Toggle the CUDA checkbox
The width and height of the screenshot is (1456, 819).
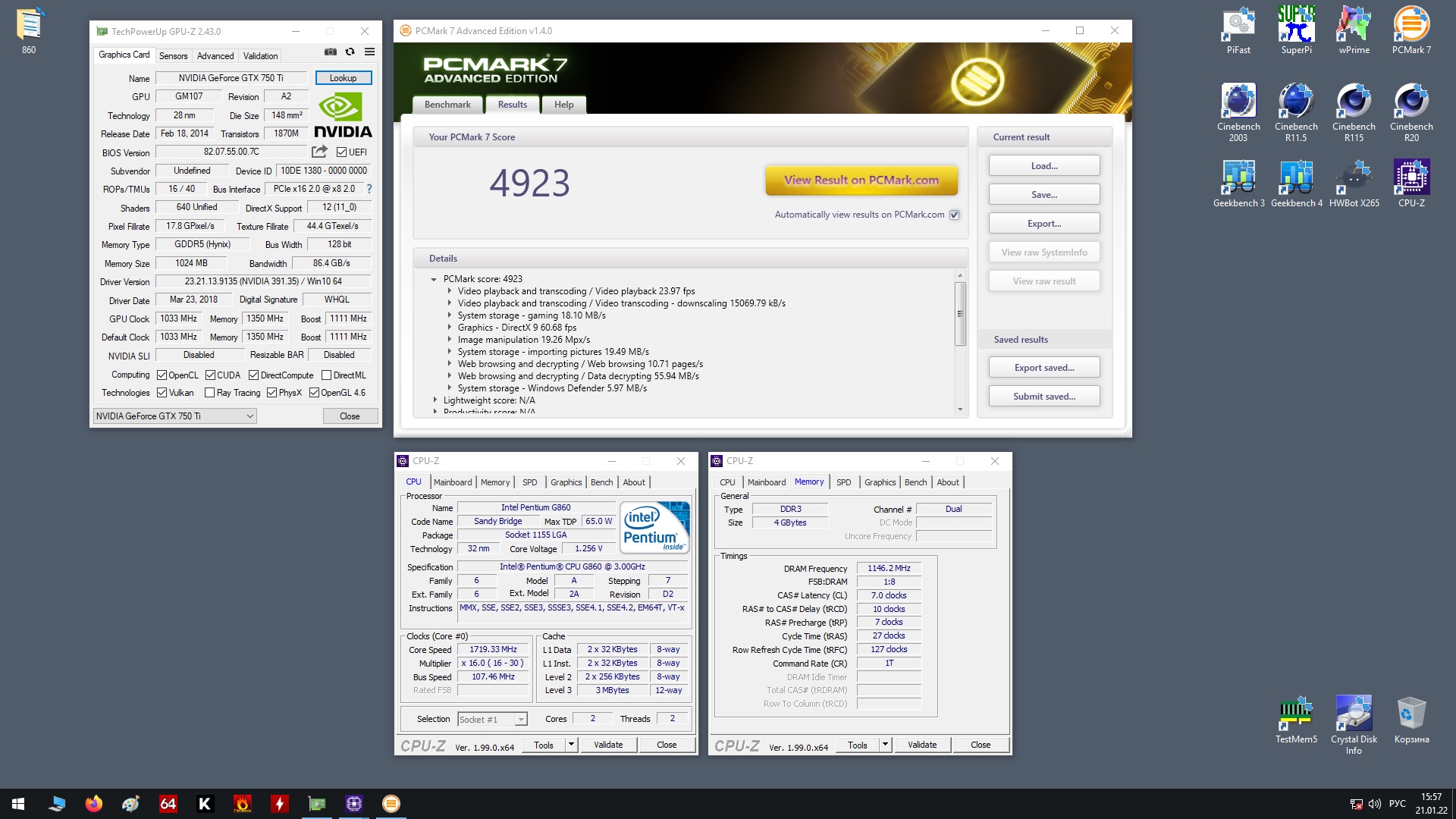210,375
